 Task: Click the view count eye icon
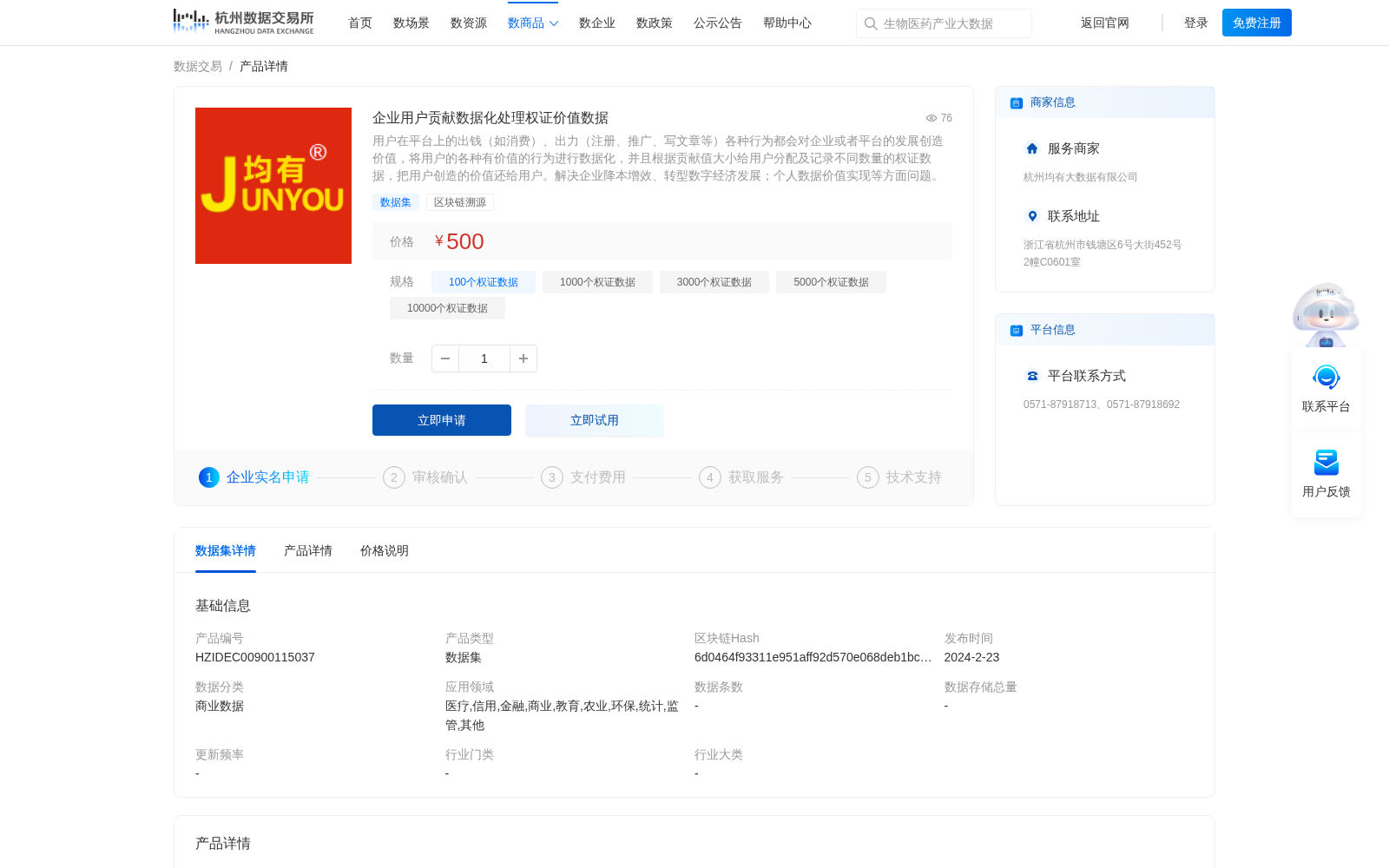coord(931,118)
